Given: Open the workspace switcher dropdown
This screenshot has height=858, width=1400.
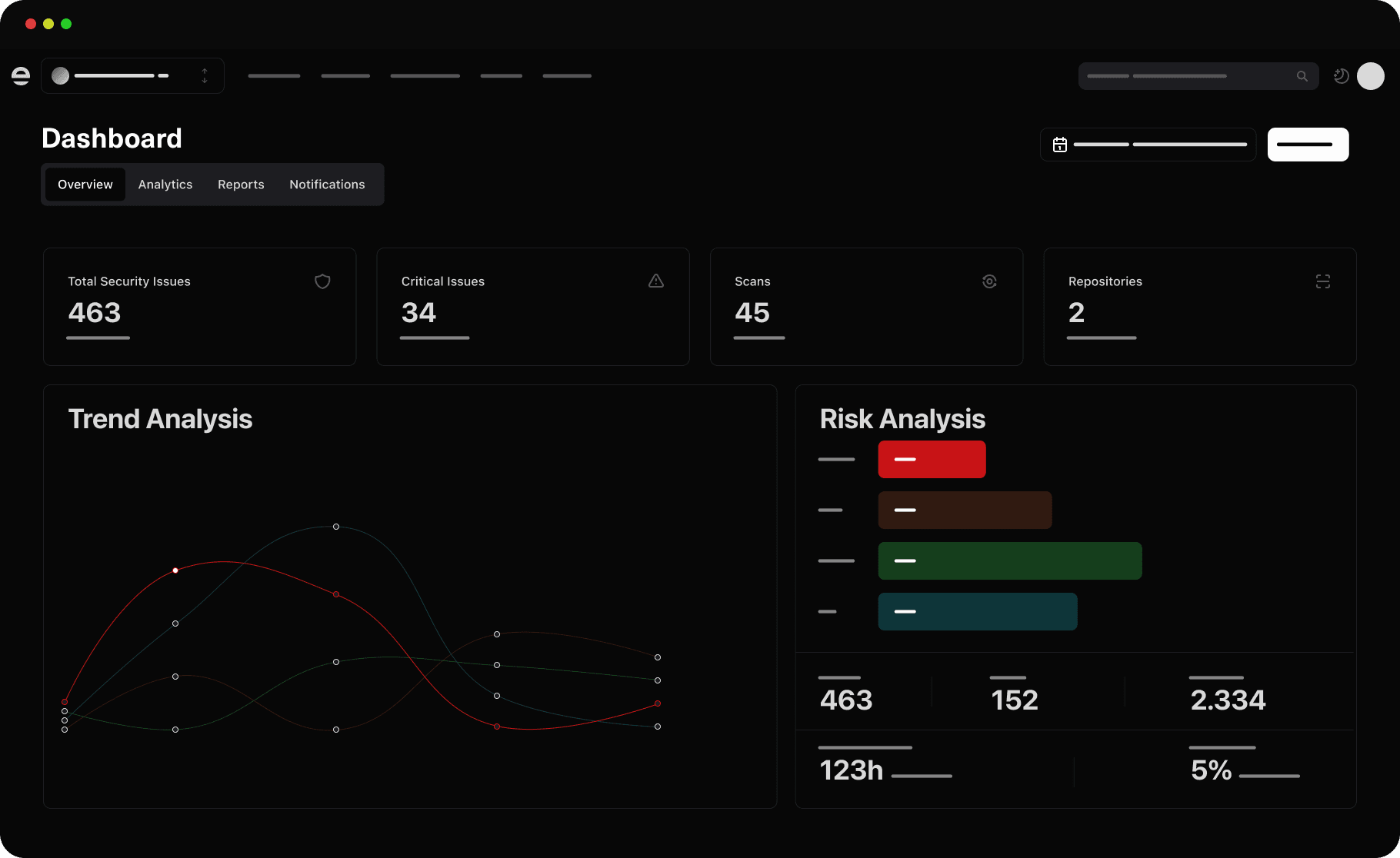Looking at the screenshot, I should pos(132,75).
